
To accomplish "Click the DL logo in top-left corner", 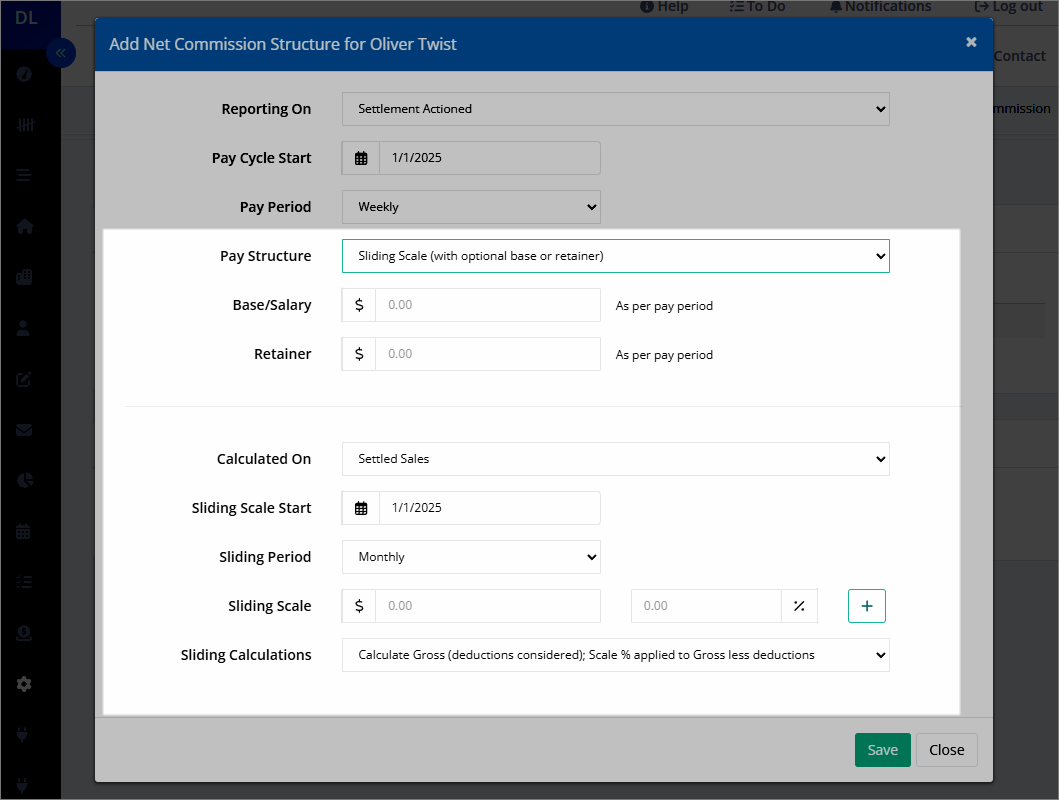I will (26, 18).
